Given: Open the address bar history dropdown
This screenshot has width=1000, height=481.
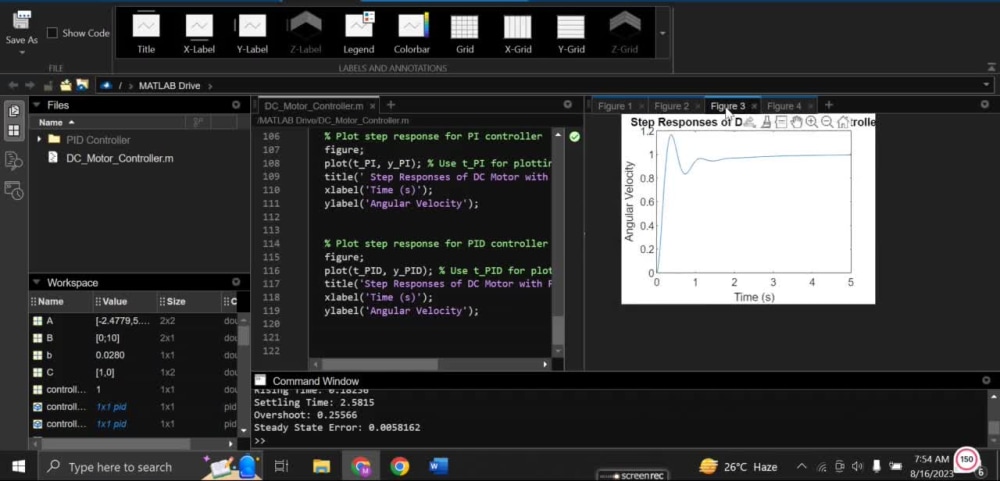Looking at the screenshot, I should coord(987,85).
